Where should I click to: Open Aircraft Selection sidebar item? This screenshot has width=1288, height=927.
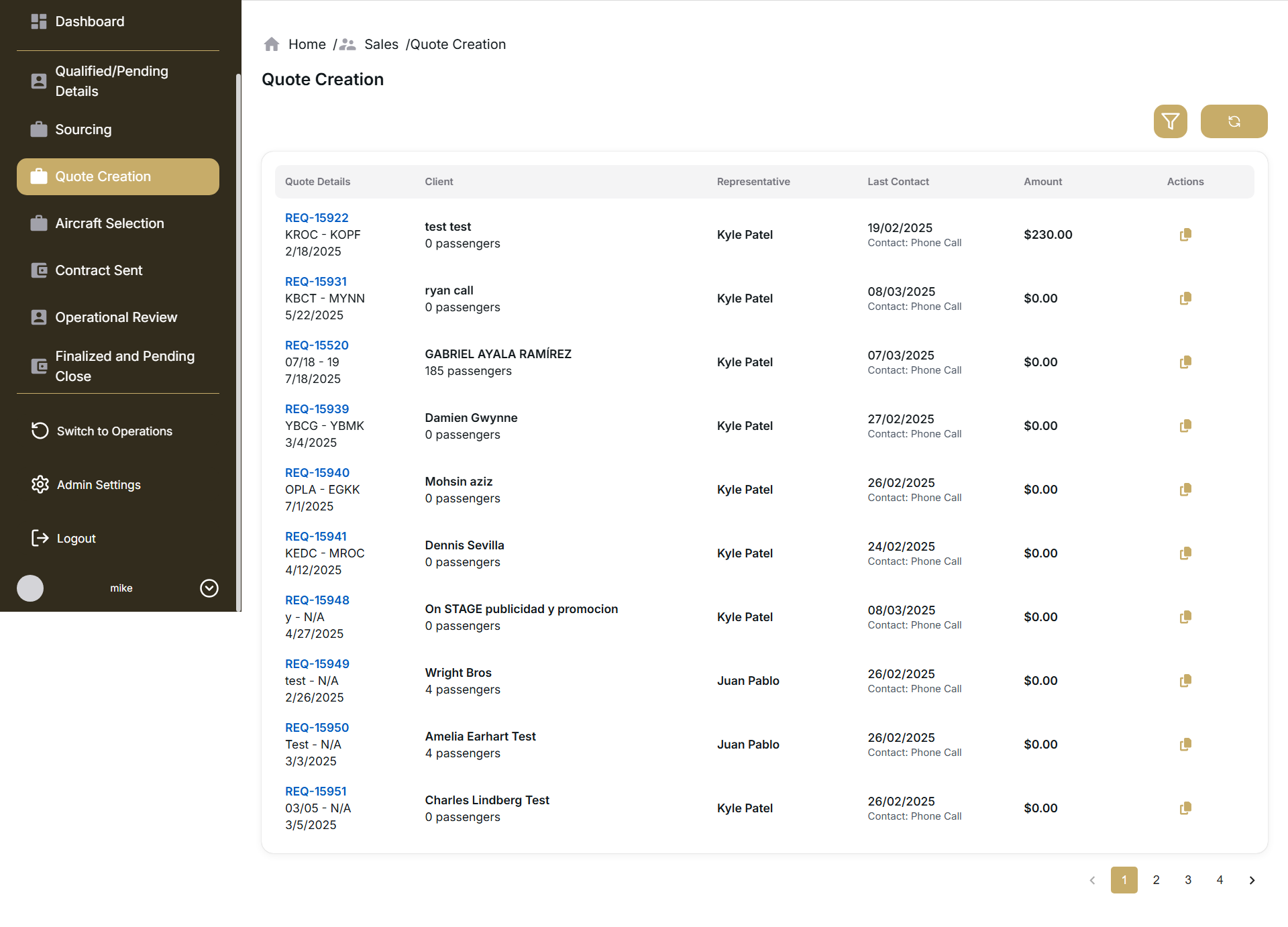click(x=109, y=223)
